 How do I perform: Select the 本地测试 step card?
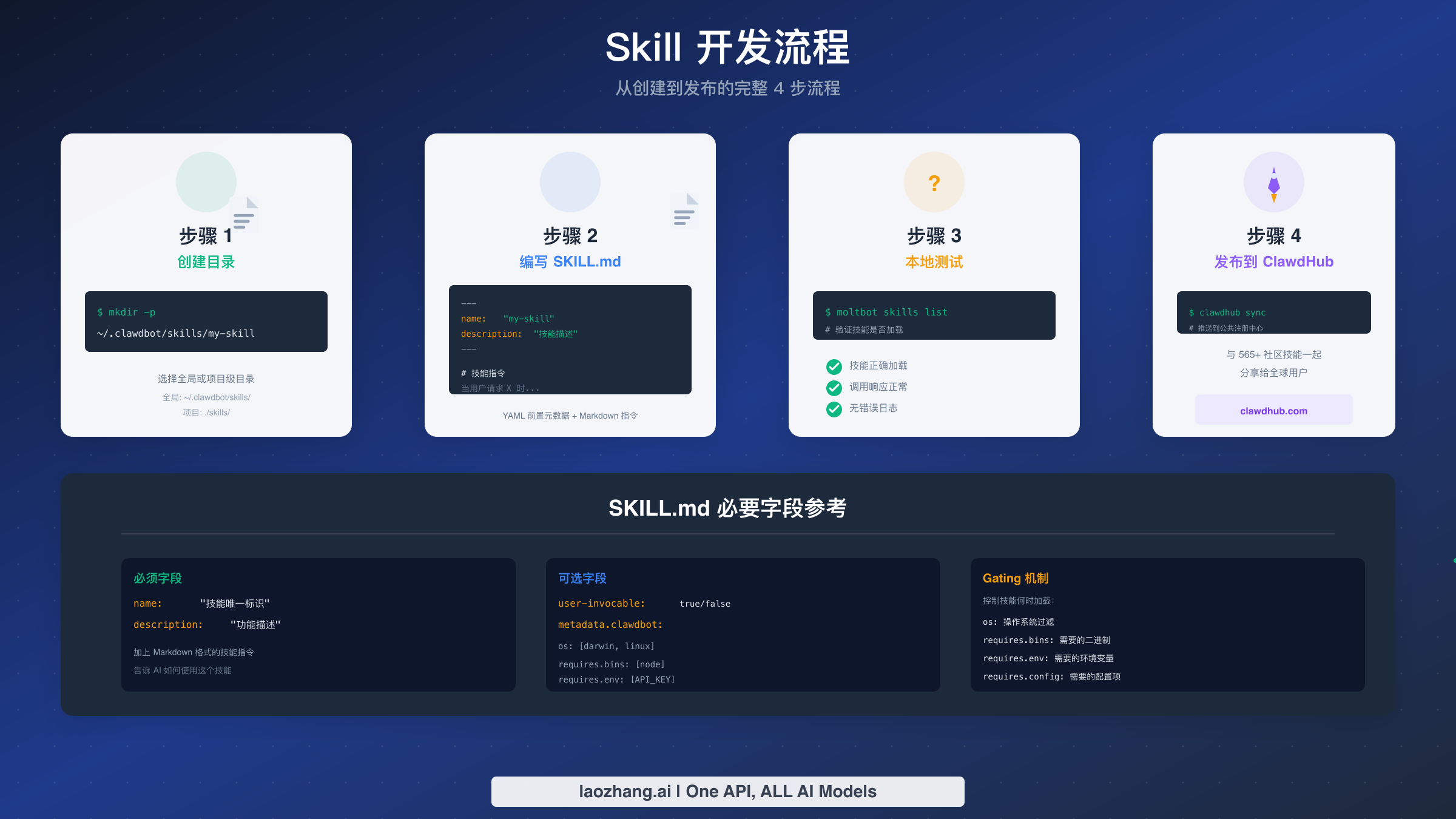[934, 285]
